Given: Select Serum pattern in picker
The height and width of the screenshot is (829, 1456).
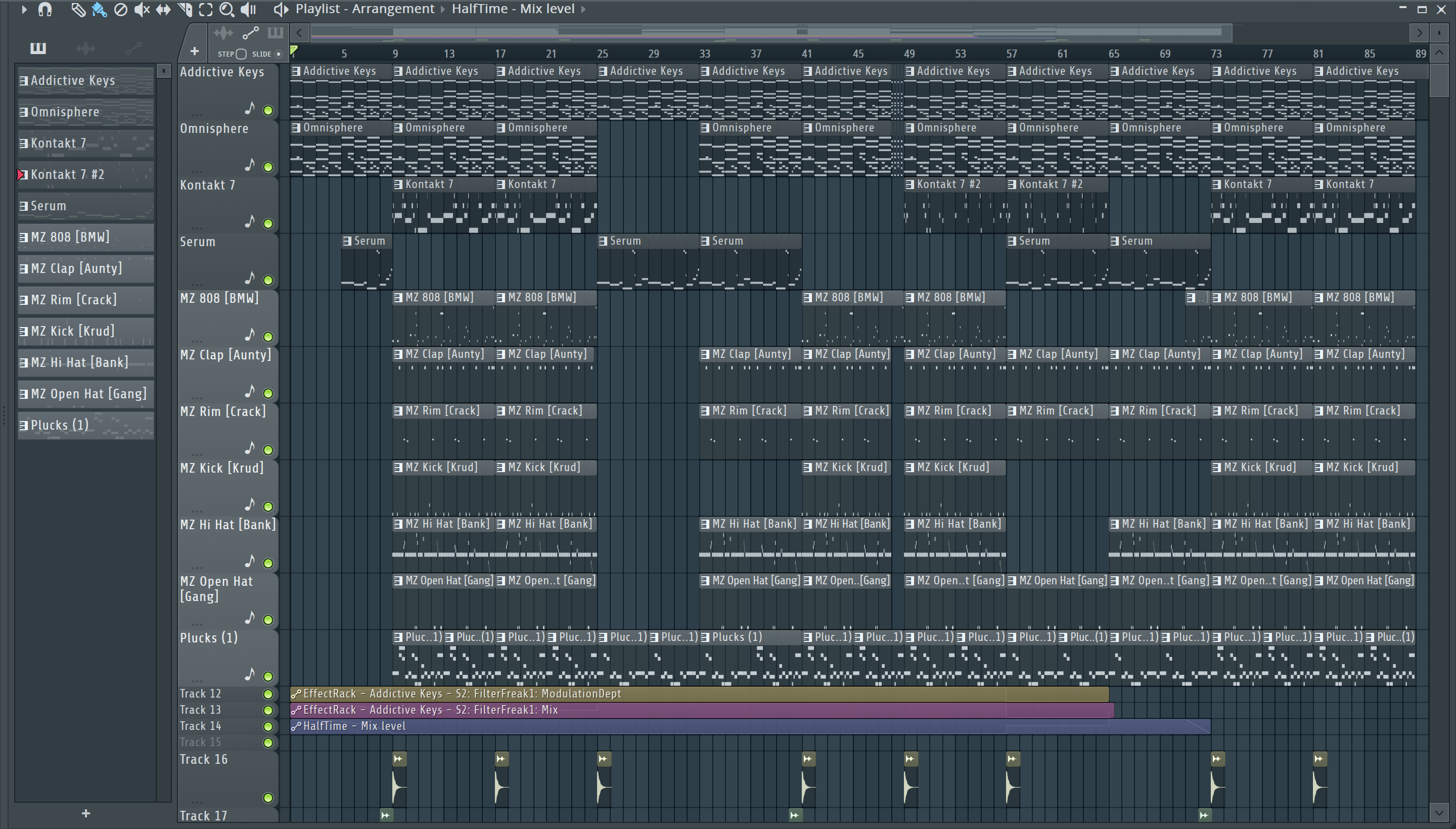Looking at the screenshot, I should (85, 206).
